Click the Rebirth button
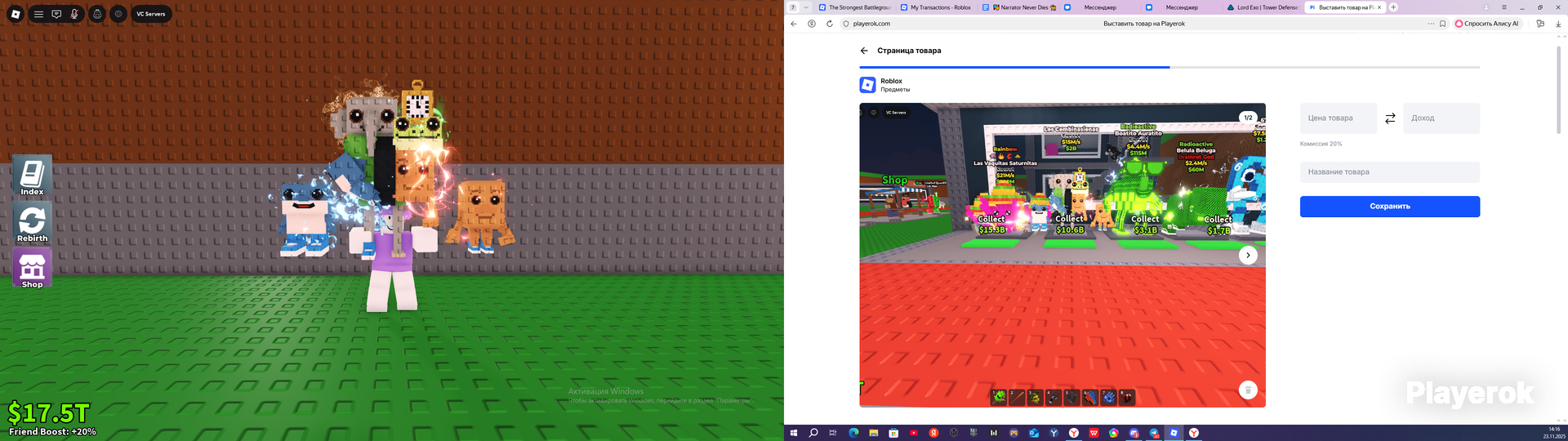Image resolution: width=1568 pixels, height=441 pixels. click(32, 223)
